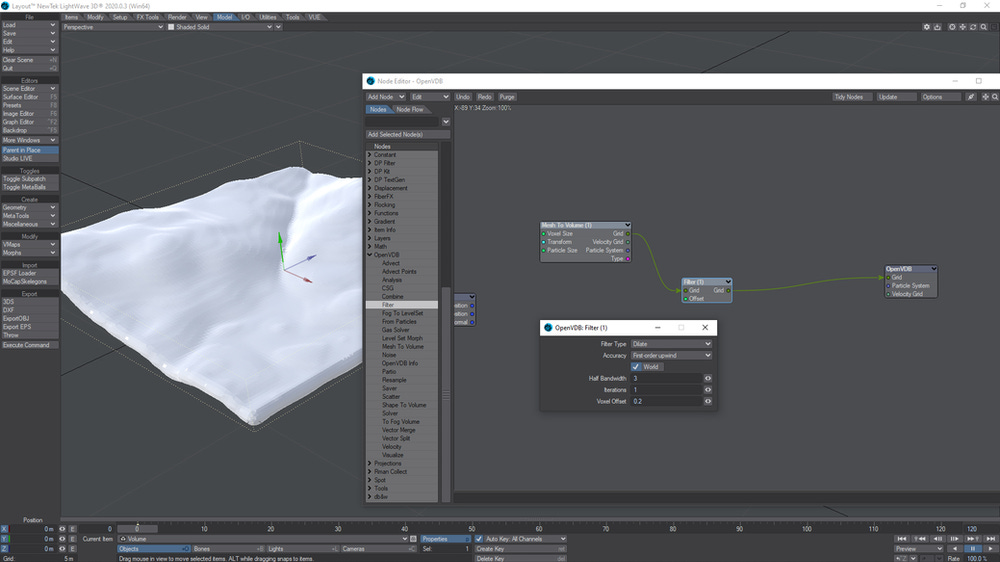This screenshot has height=562, width=1000.
Task: Go to next keyframe button
Action: 973,539
